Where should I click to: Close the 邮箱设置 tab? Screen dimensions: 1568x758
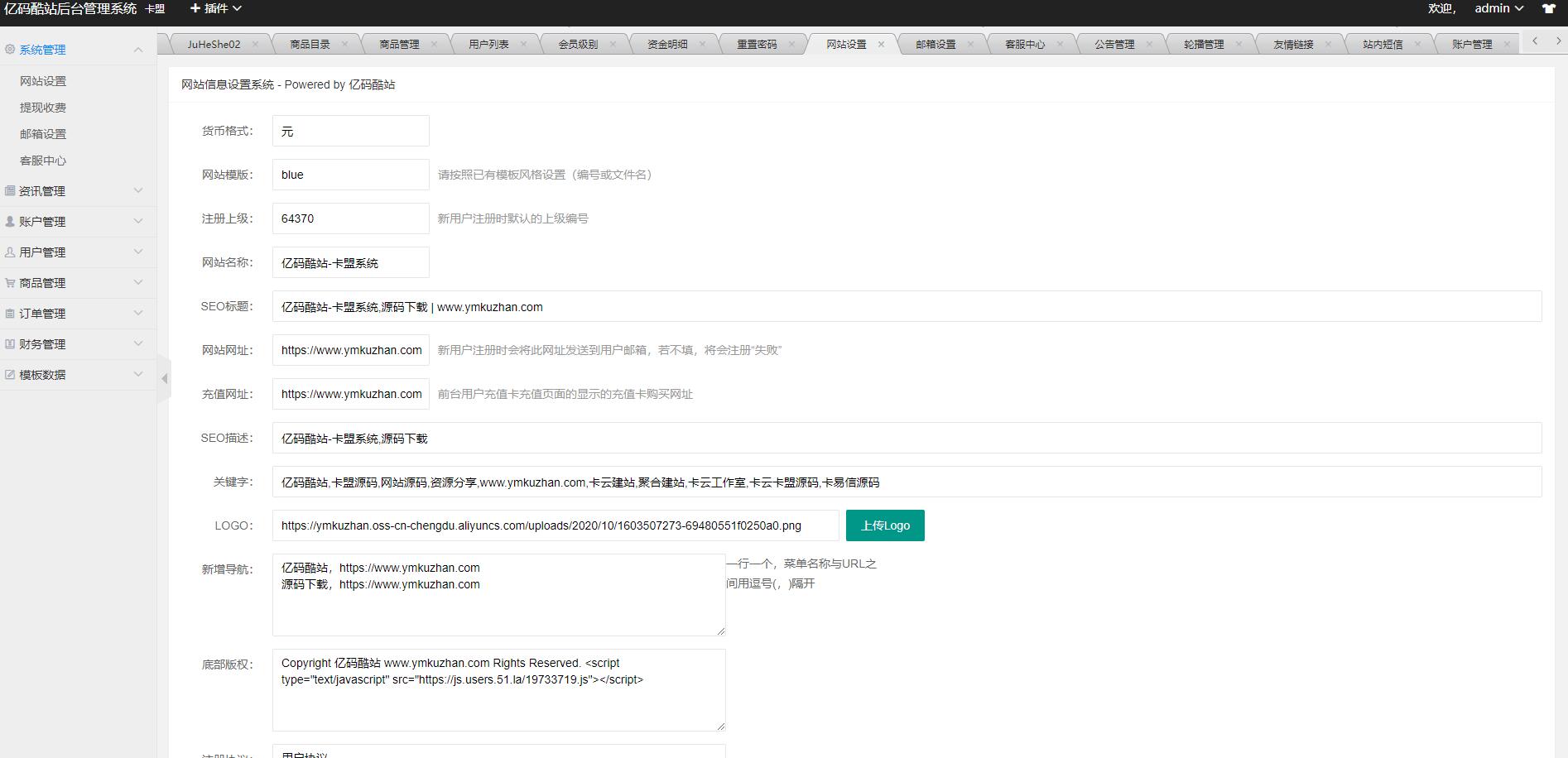pos(970,45)
